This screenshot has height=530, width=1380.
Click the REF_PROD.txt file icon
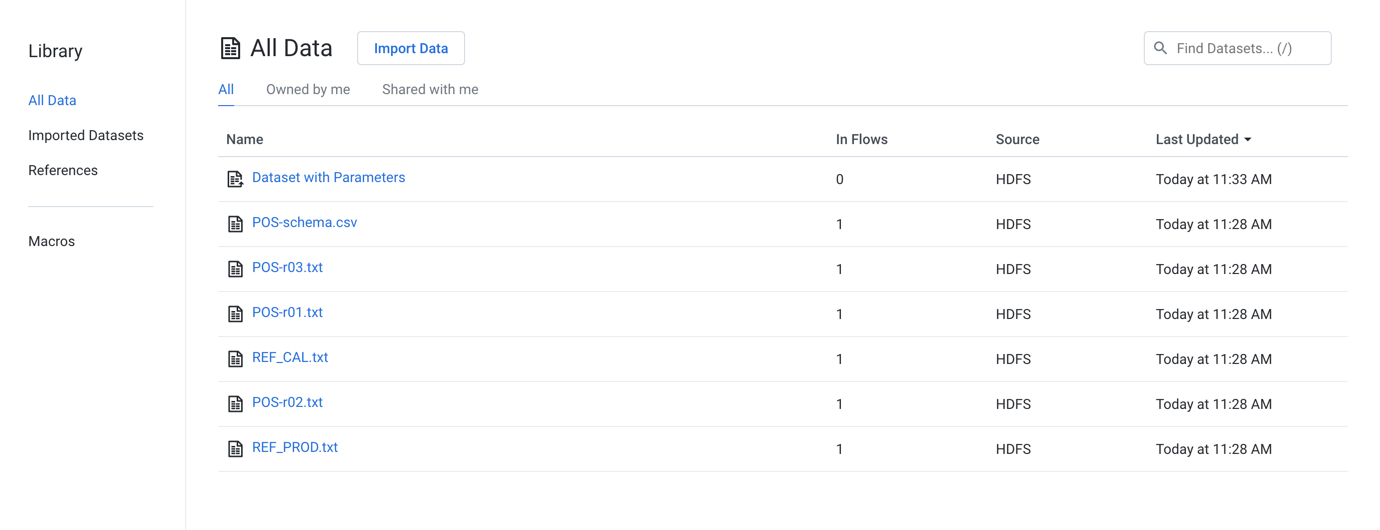235,449
